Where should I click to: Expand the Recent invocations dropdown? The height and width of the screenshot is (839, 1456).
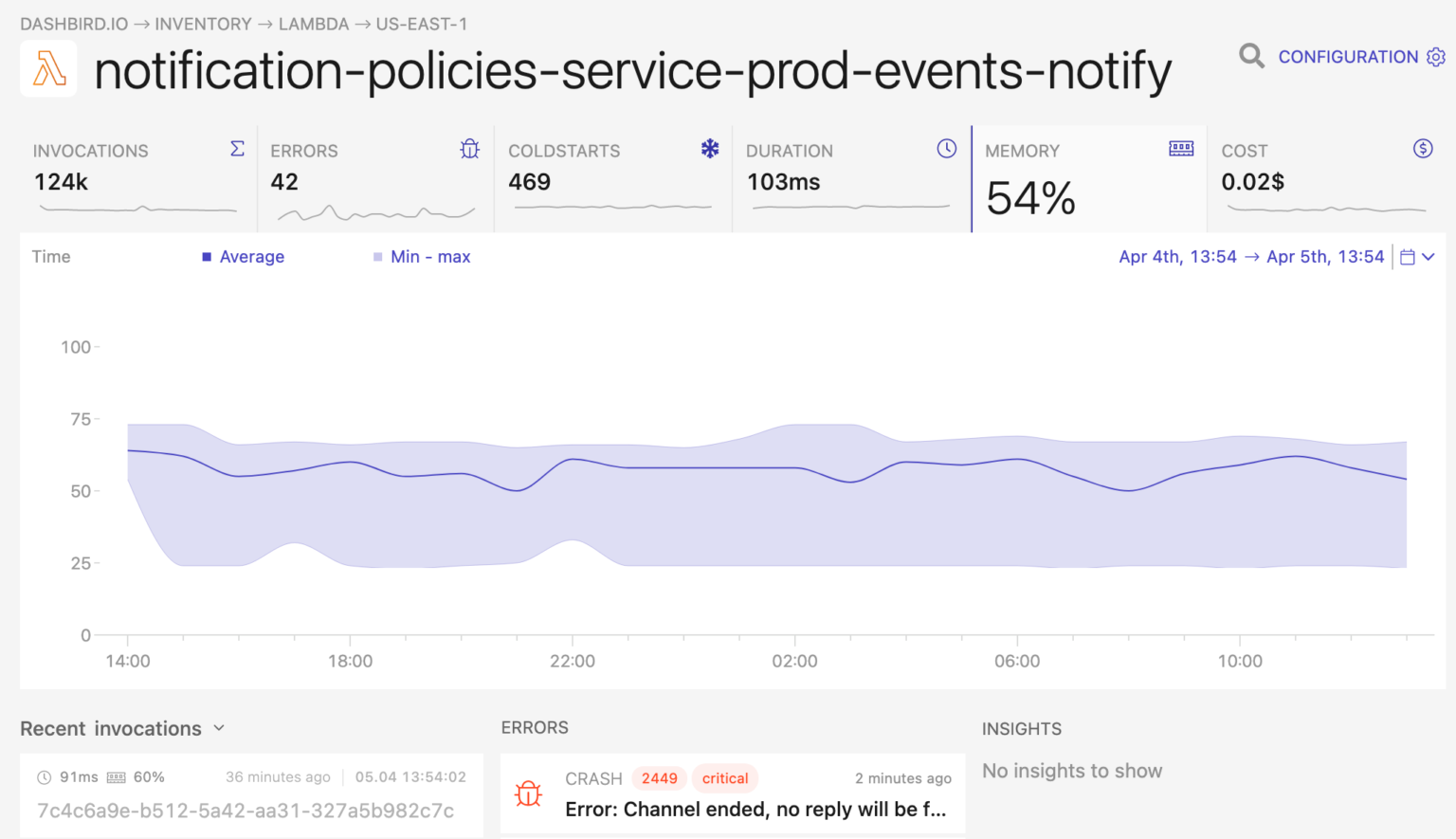219,728
